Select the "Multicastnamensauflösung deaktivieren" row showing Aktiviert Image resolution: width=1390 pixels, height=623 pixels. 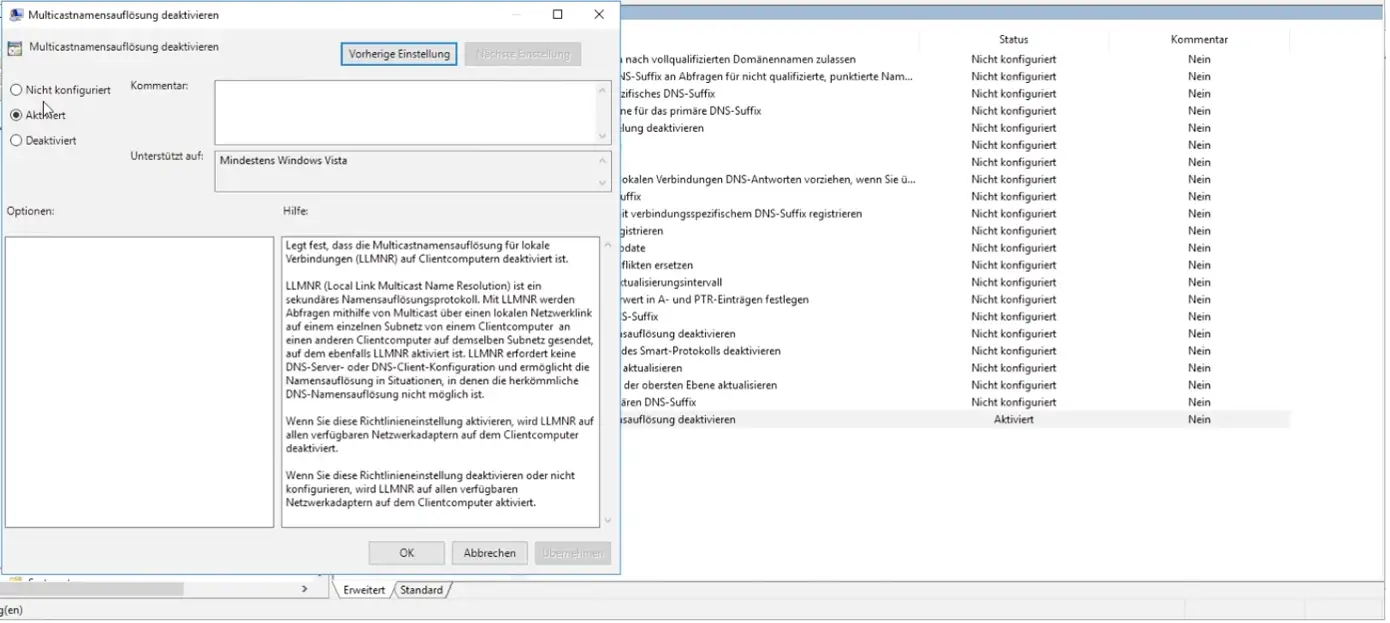954,420
